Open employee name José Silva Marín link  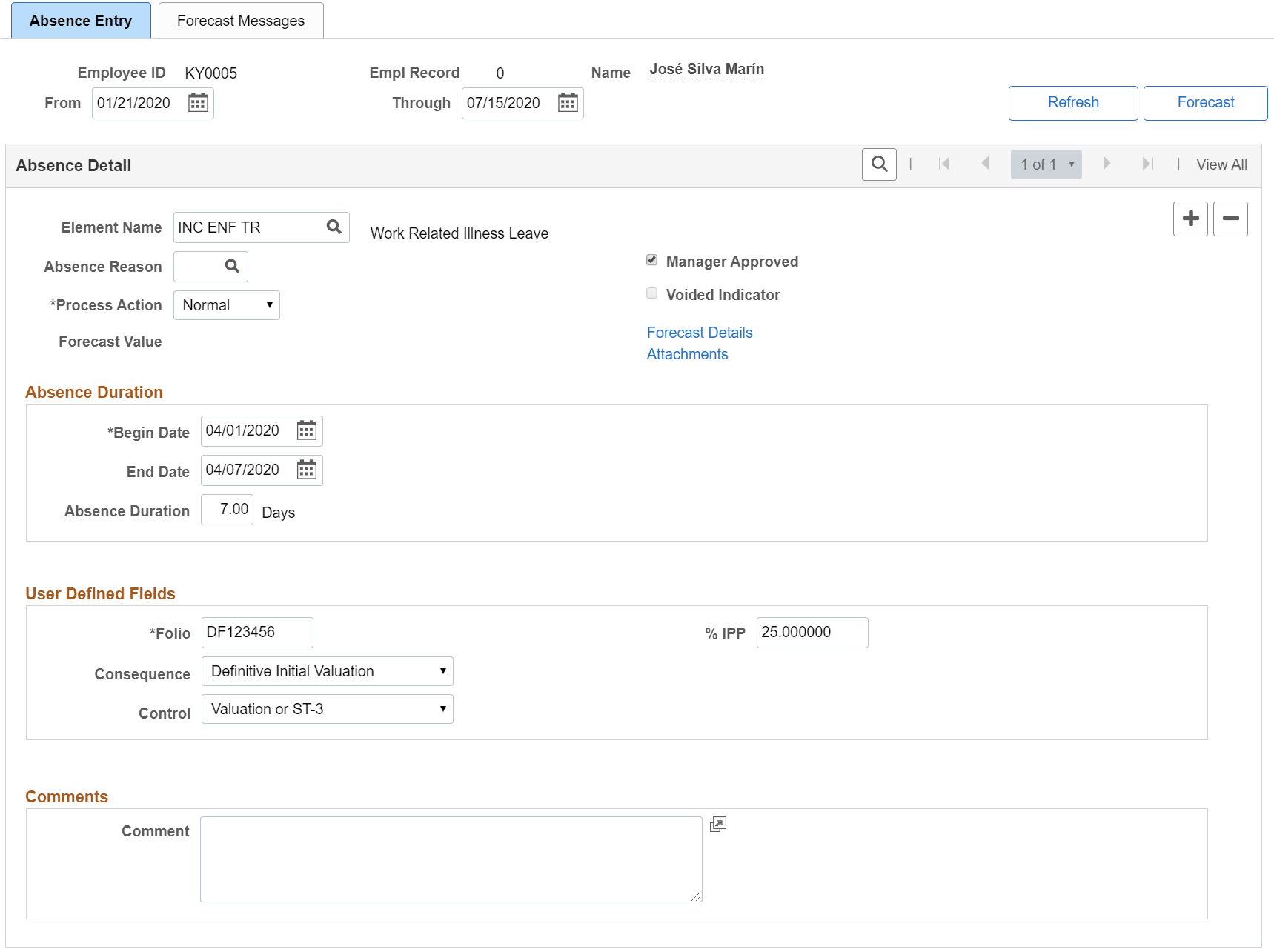coord(707,70)
